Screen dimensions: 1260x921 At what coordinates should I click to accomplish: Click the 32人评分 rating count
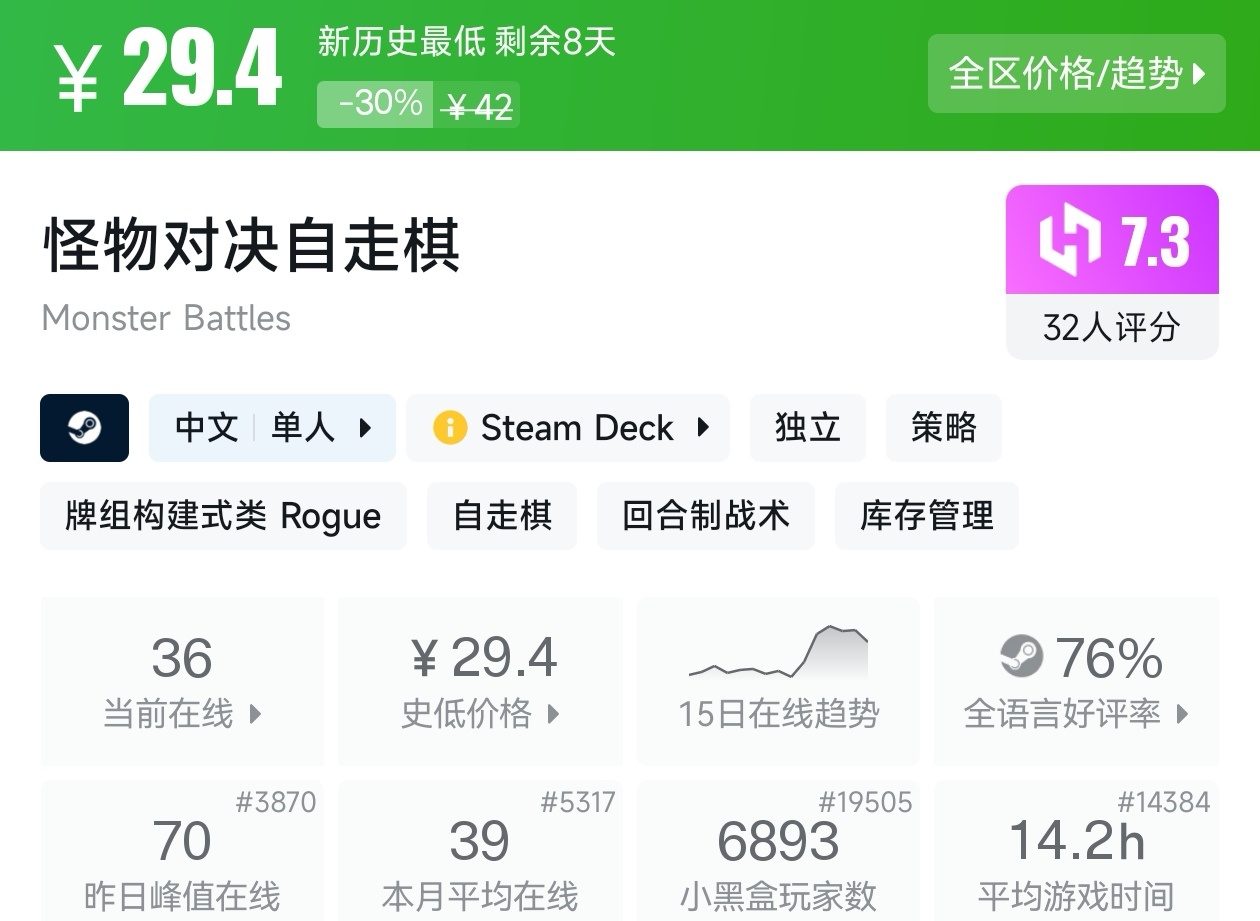point(1111,327)
